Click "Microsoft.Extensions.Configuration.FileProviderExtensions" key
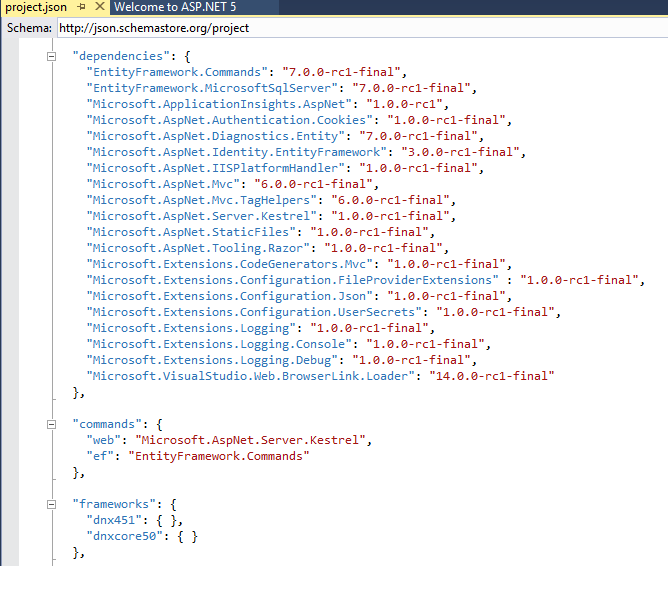The width and height of the screenshot is (668, 596). click(x=292, y=280)
